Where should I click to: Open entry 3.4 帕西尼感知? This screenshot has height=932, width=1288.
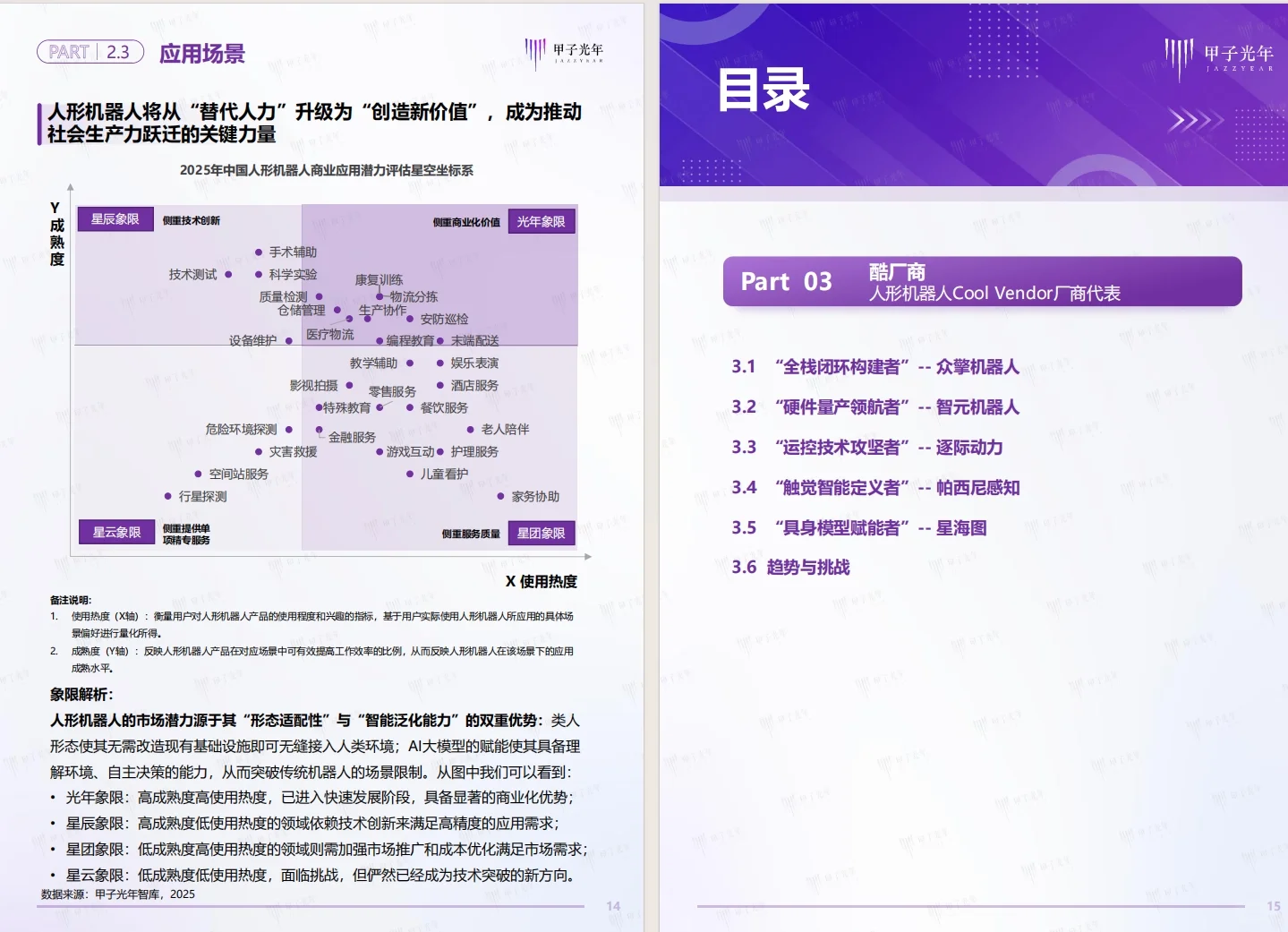coord(875,488)
